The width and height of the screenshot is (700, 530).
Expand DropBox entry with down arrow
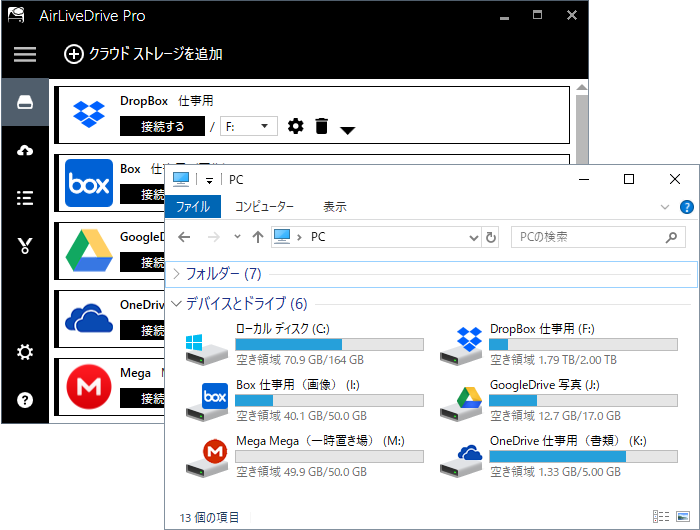[347, 129]
